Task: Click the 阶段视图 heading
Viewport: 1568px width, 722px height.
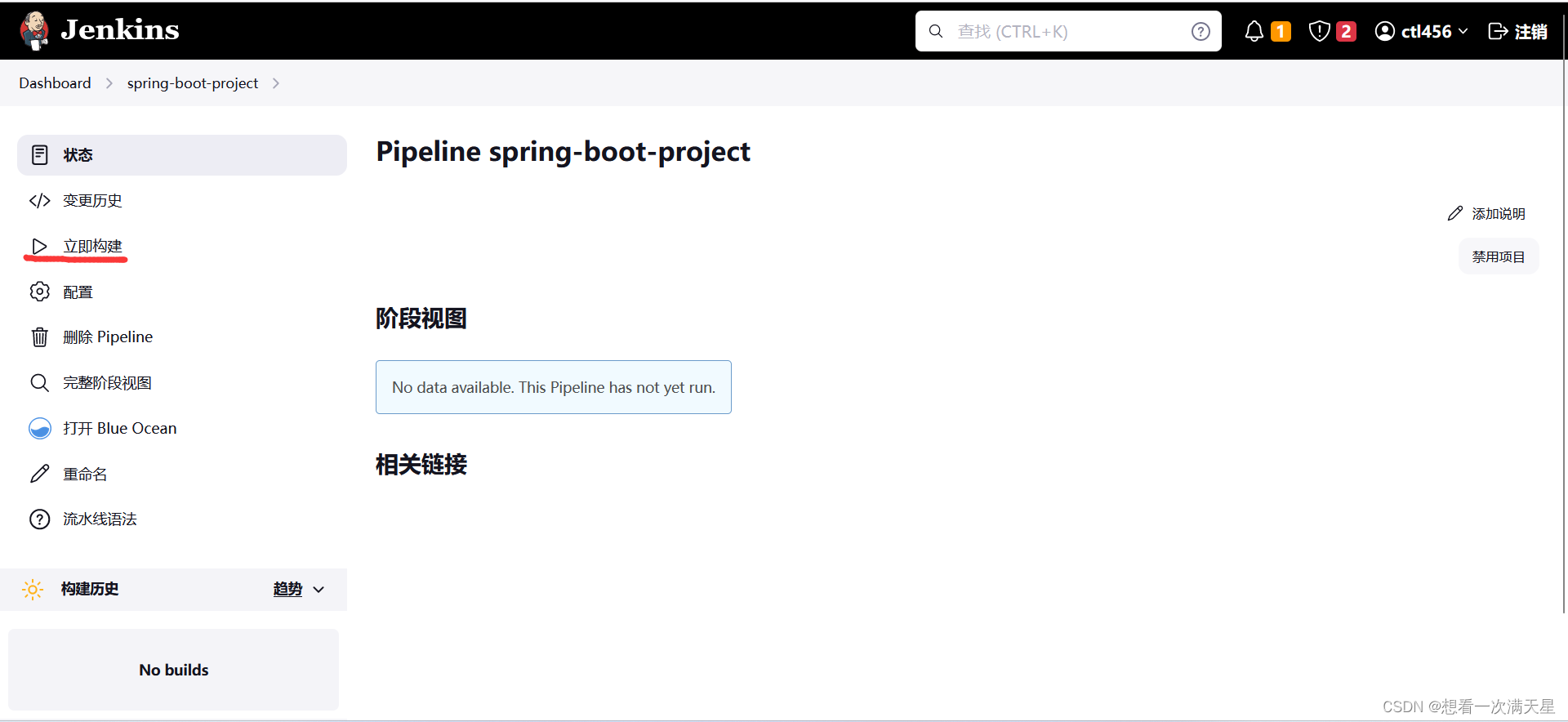Action: click(421, 319)
